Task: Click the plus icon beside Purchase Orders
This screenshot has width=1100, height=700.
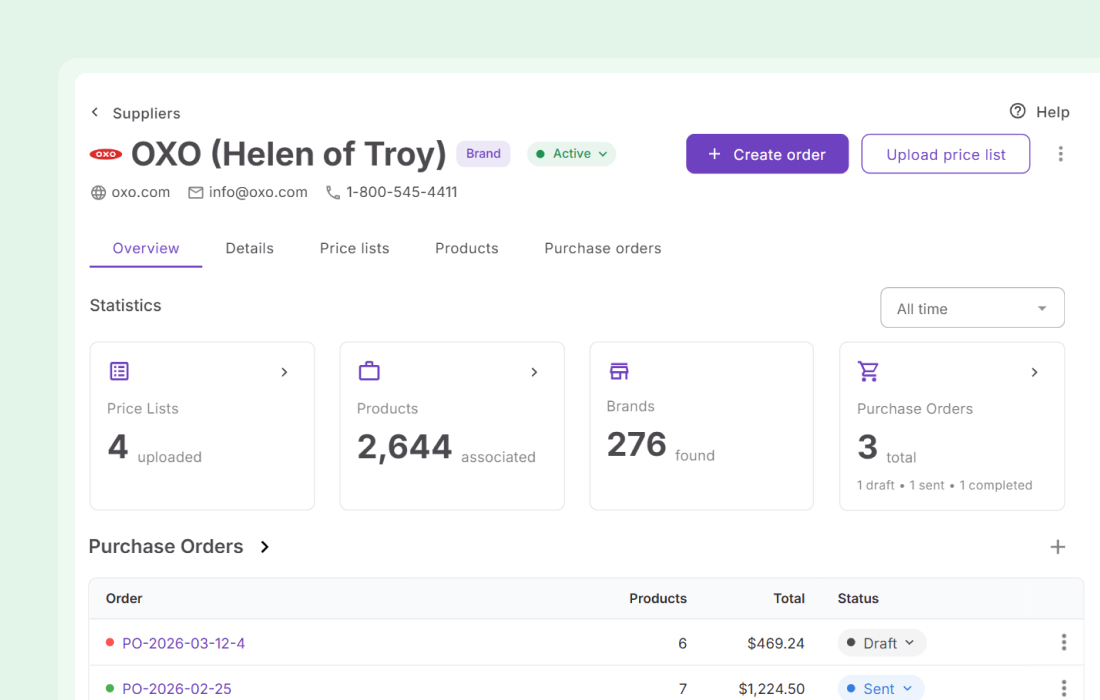Action: [x=1058, y=547]
